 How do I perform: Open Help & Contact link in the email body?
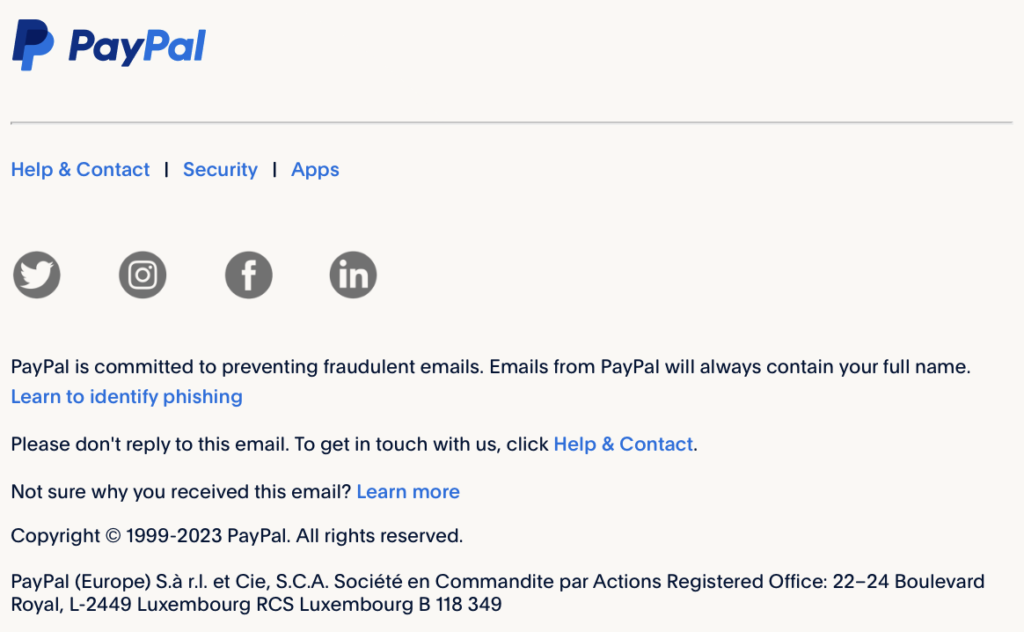[x=622, y=443]
